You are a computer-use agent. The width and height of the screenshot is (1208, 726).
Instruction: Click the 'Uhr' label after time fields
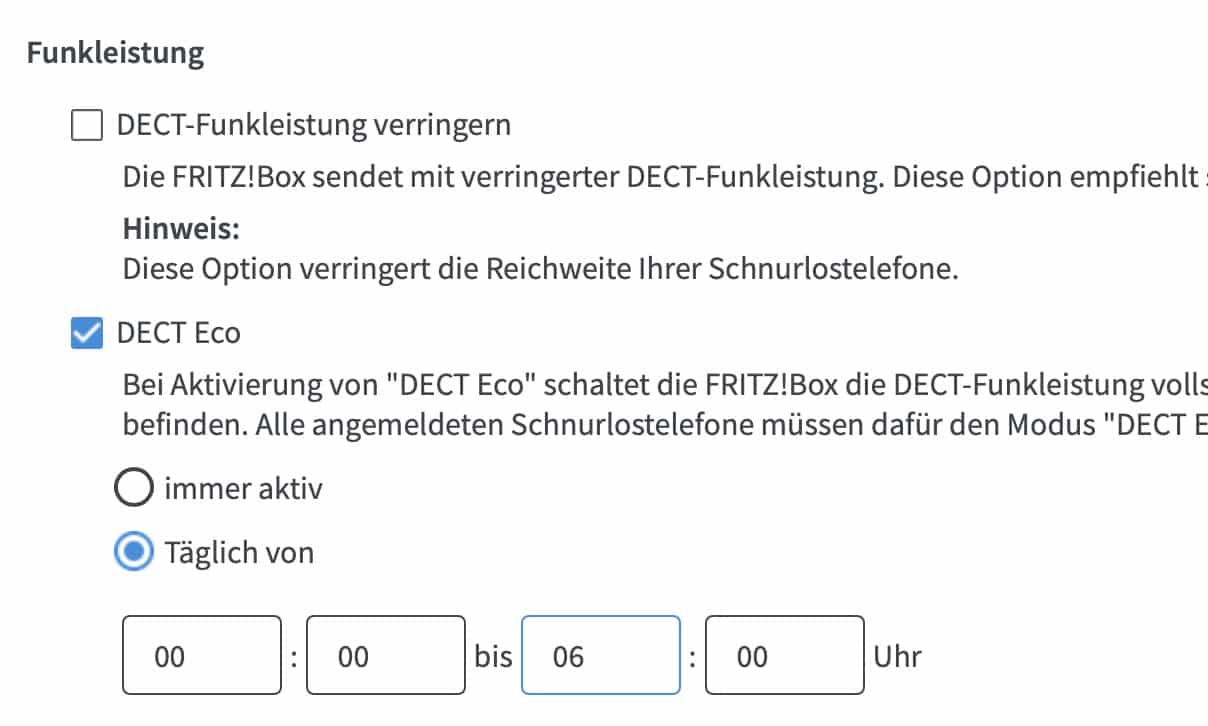pyautogui.click(x=897, y=657)
